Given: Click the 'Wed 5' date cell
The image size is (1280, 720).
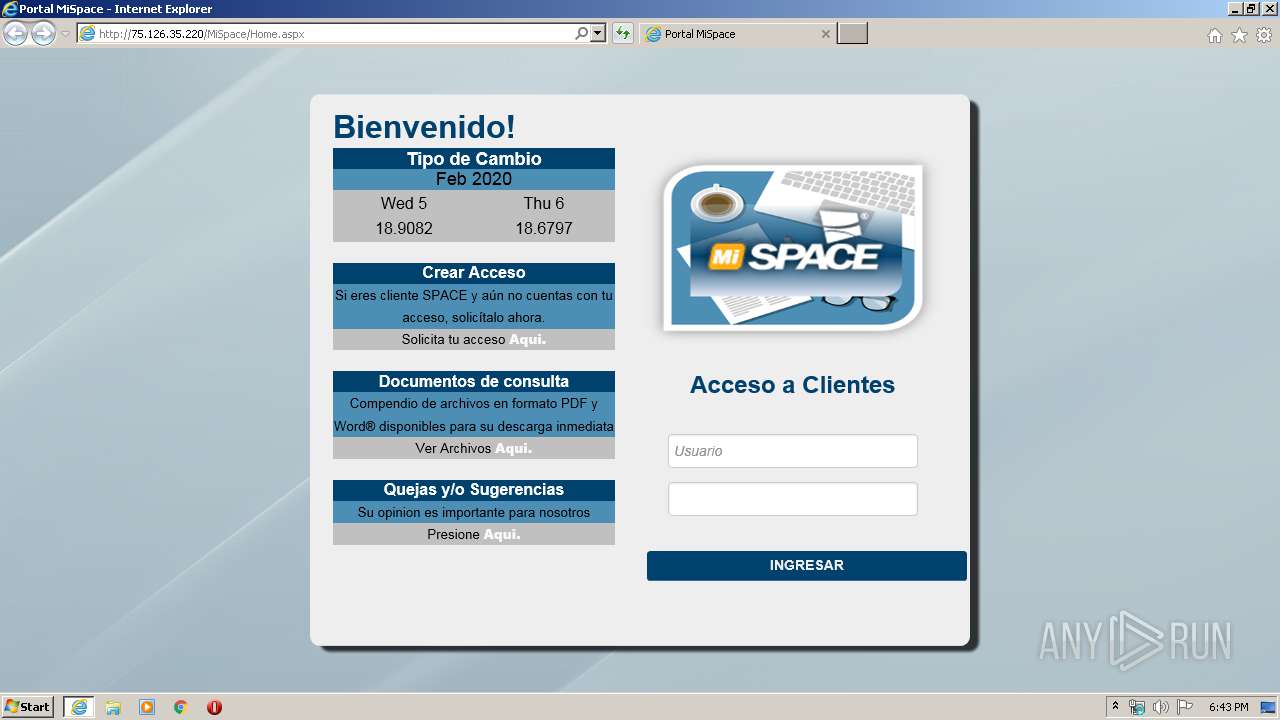Looking at the screenshot, I should tap(404, 203).
